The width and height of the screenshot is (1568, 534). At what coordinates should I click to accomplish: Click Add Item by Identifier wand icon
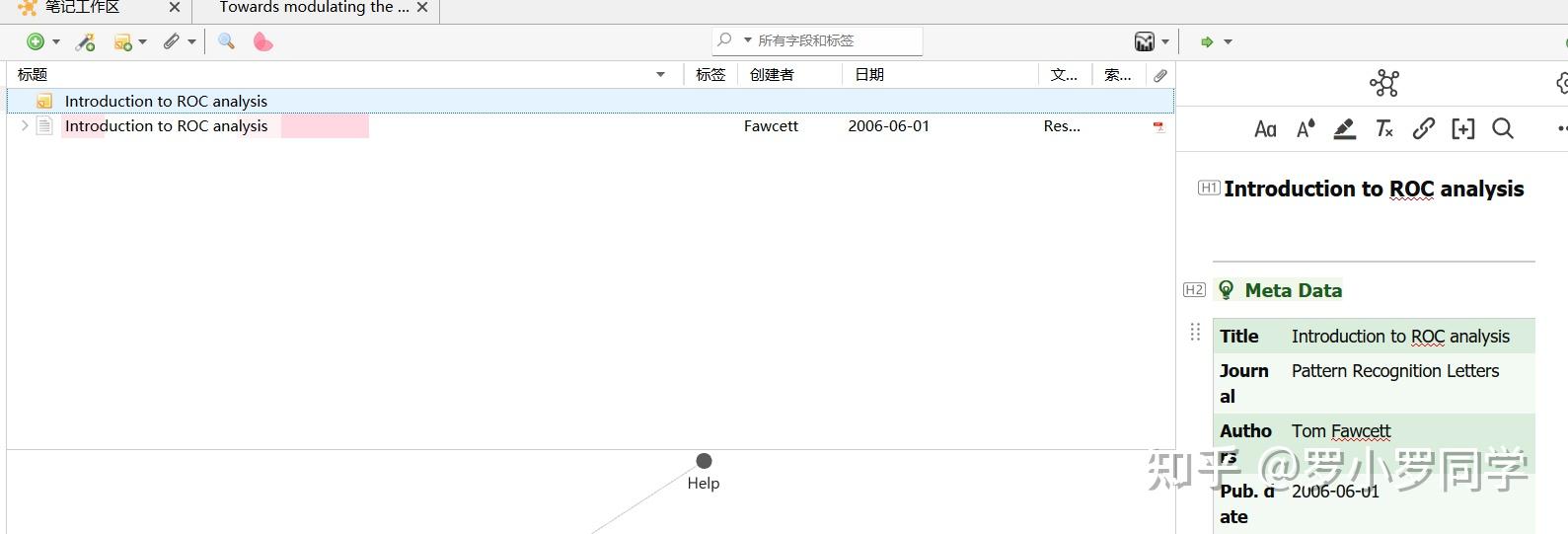coord(86,41)
